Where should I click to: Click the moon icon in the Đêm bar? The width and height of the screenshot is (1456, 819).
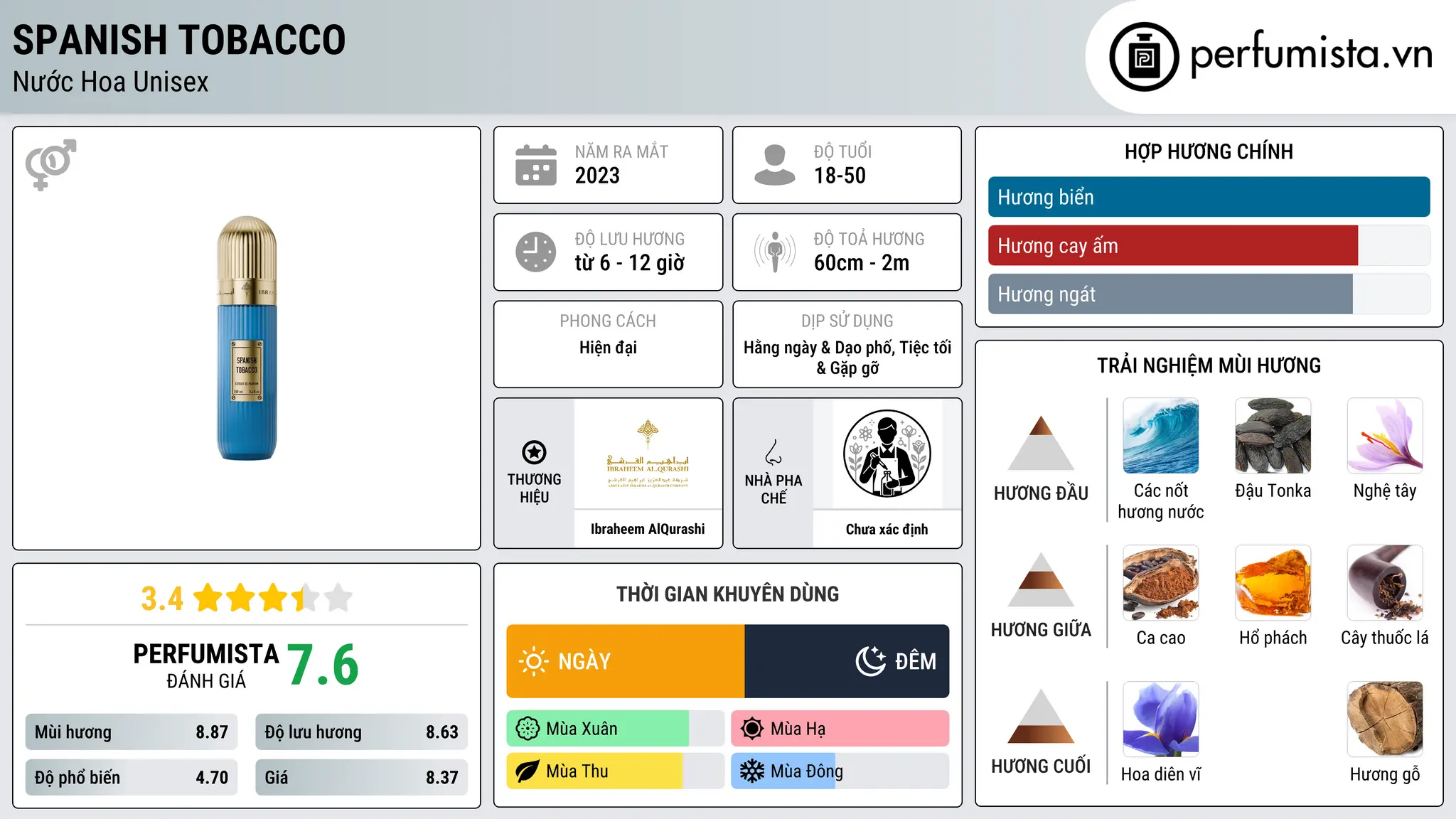click(871, 661)
